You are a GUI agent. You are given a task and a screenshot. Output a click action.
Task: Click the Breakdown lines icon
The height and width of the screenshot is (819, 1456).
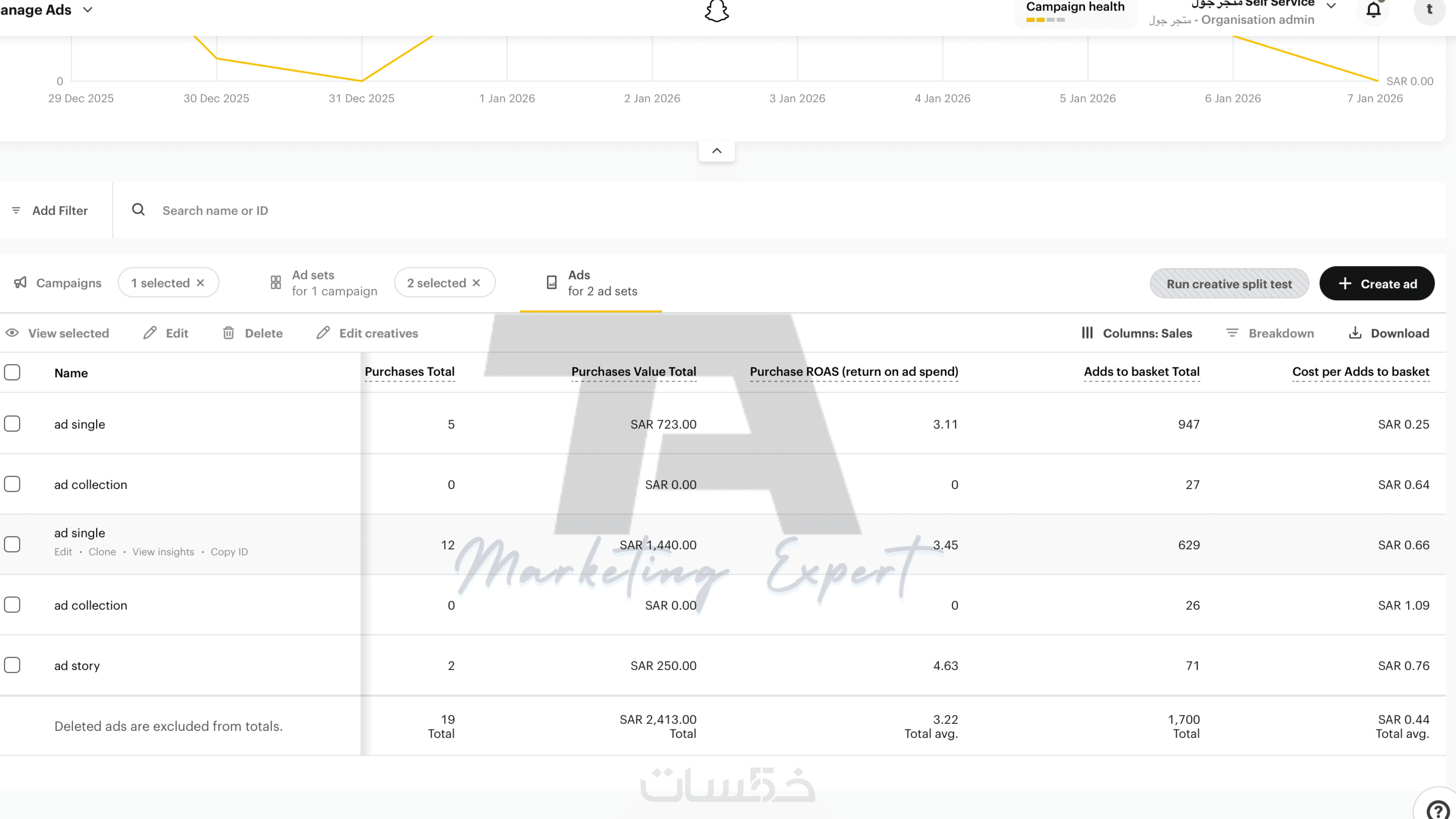coord(1232,333)
